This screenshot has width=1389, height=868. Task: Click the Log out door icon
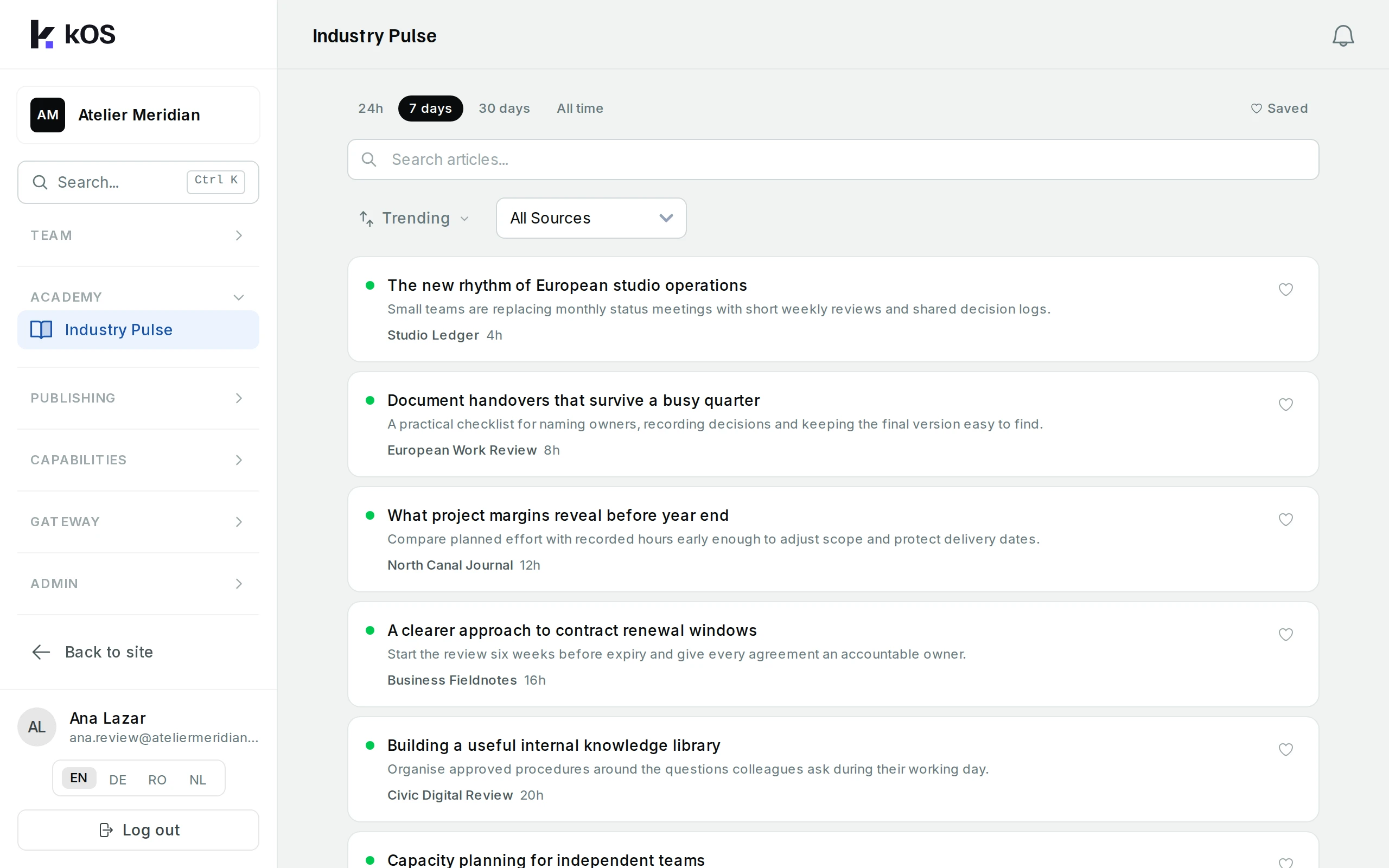tap(106, 830)
